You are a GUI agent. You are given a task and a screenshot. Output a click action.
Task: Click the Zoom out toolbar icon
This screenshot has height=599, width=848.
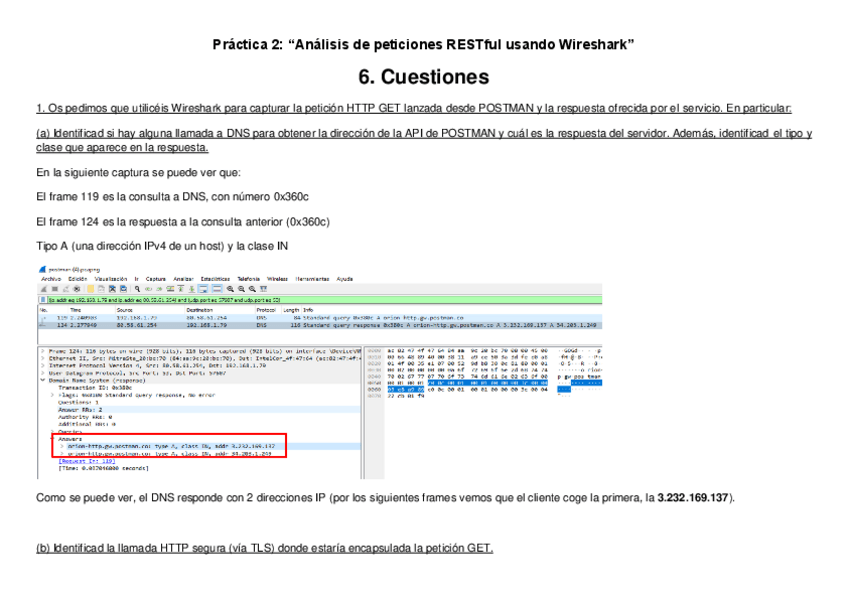(x=241, y=289)
